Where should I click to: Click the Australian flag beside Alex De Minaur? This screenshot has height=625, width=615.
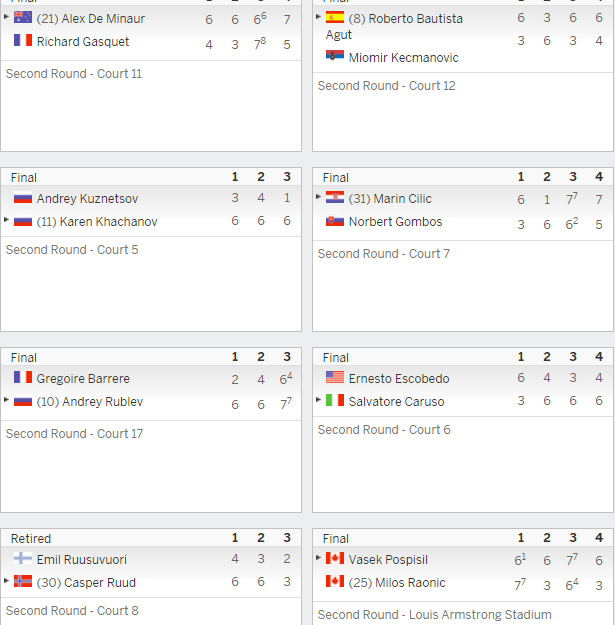coord(23,17)
